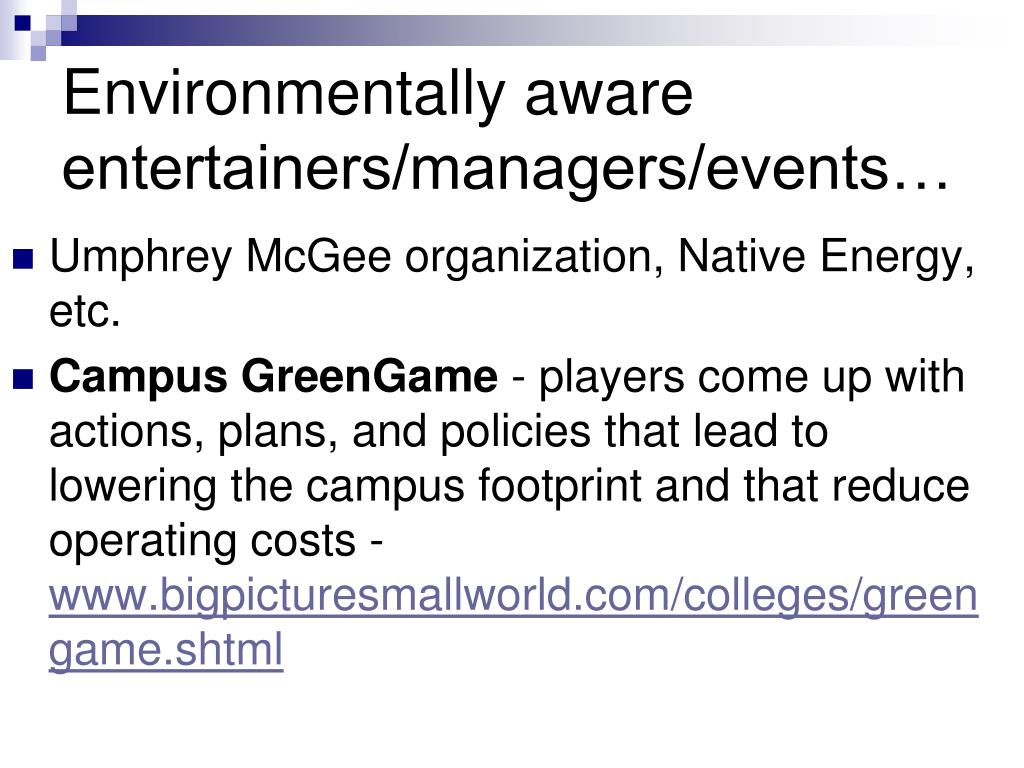Select the square bullet before Campus GreenGame

23,379
